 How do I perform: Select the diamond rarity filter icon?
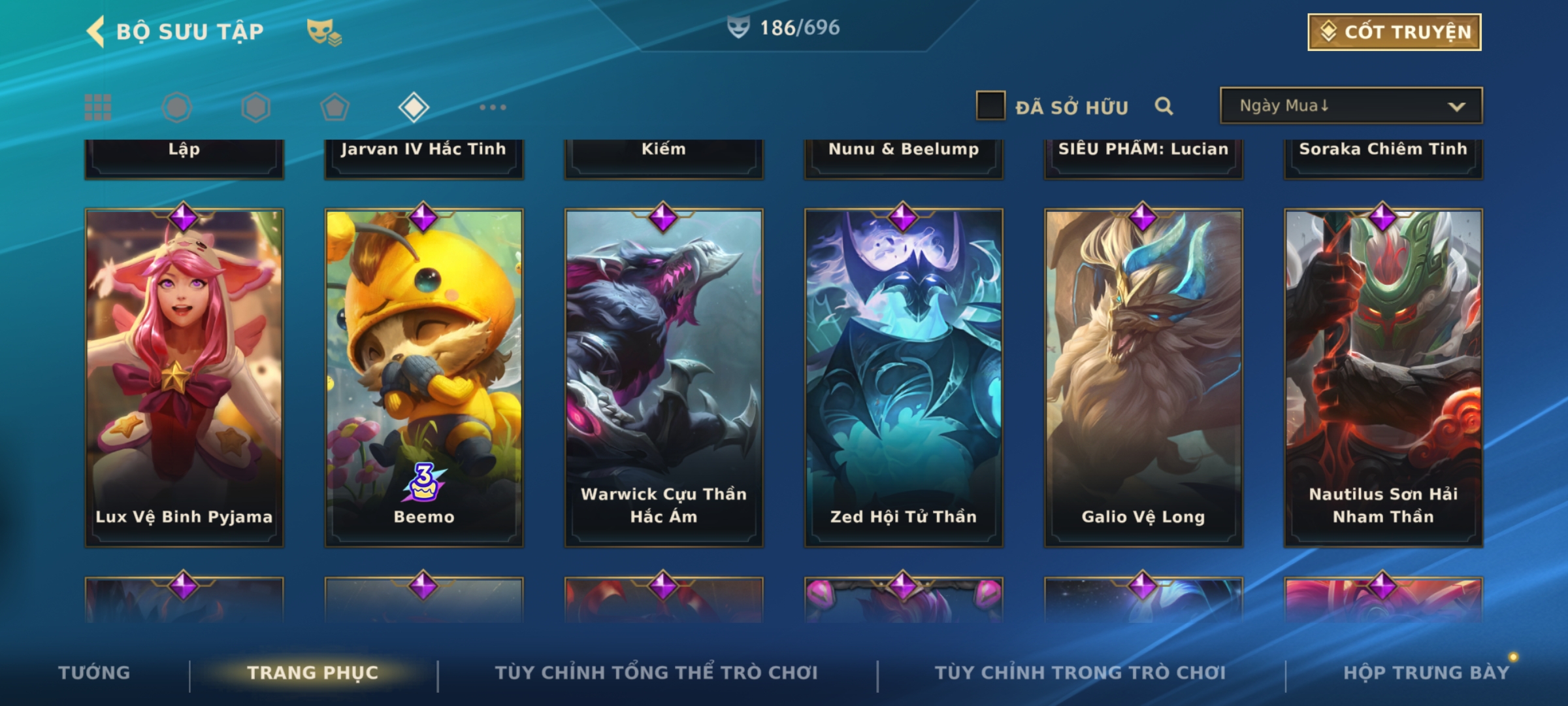click(414, 107)
